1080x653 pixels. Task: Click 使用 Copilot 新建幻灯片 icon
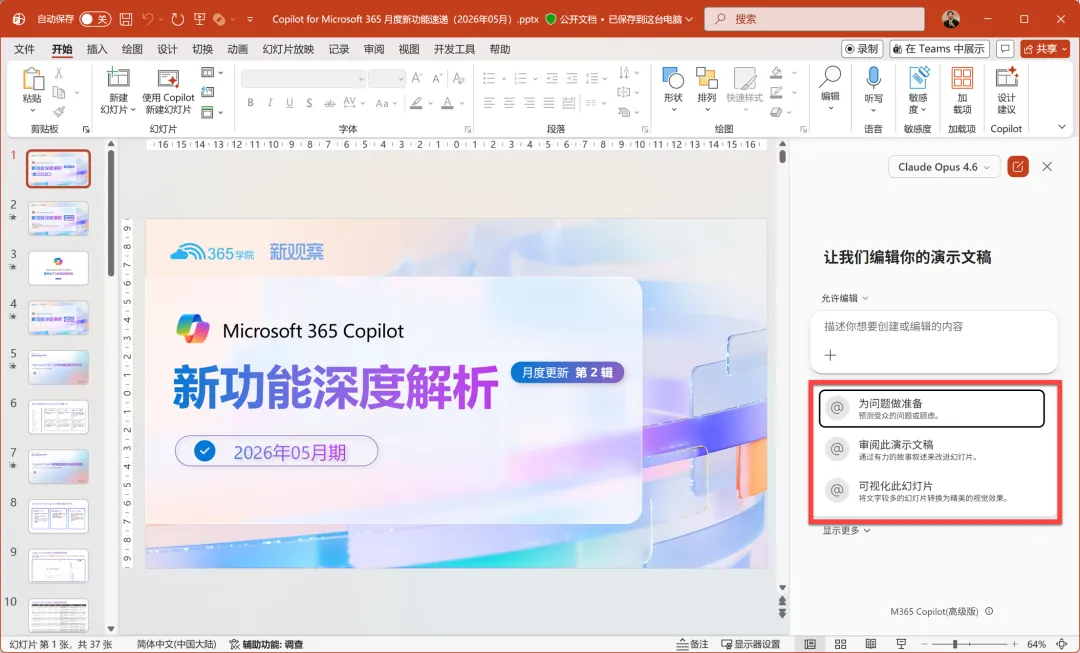pos(169,79)
